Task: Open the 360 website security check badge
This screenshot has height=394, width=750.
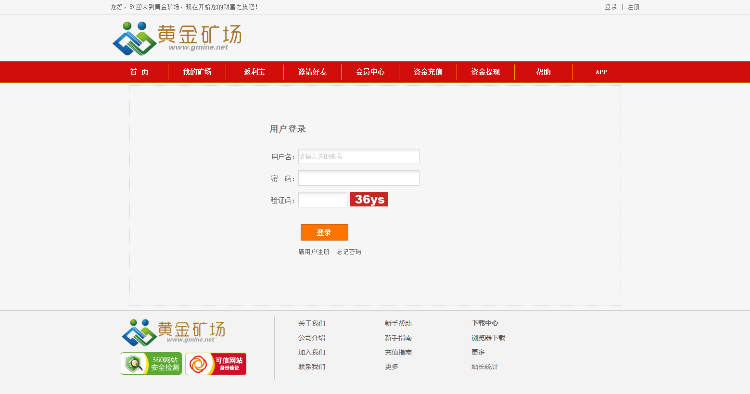Action: click(x=151, y=364)
